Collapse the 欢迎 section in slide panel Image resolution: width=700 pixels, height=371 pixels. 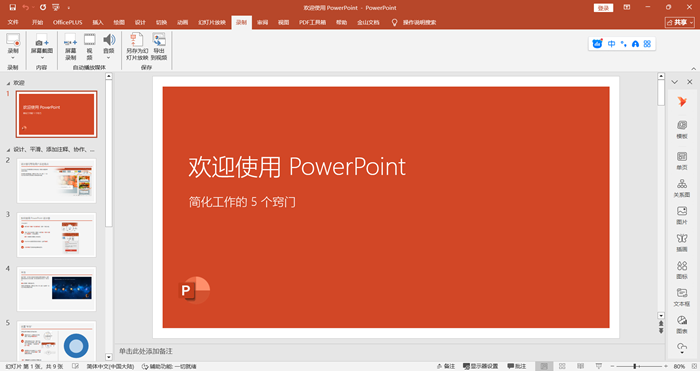pyautogui.click(x=8, y=83)
